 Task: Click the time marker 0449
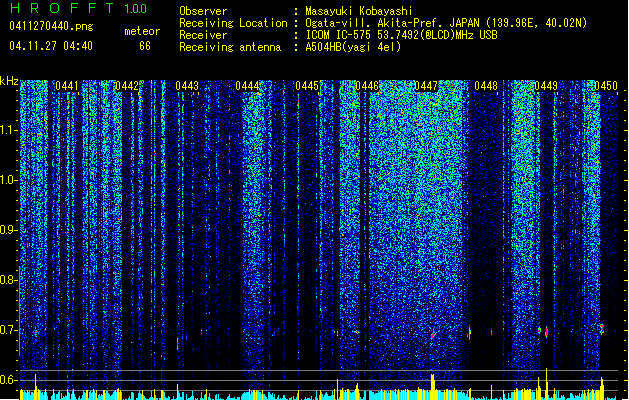coord(546,86)
